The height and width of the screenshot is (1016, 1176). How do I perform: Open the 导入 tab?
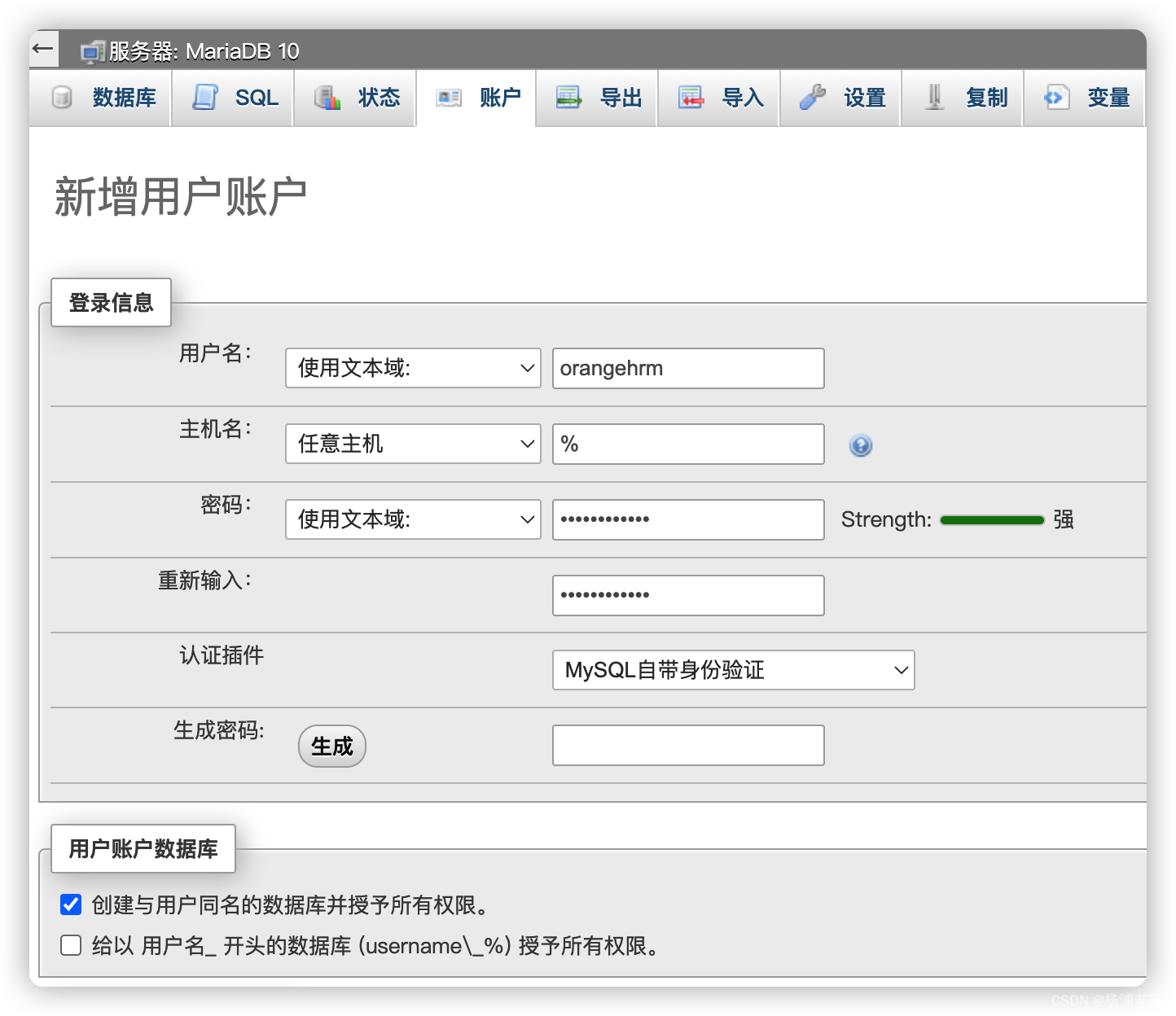(x=719, y=98)
